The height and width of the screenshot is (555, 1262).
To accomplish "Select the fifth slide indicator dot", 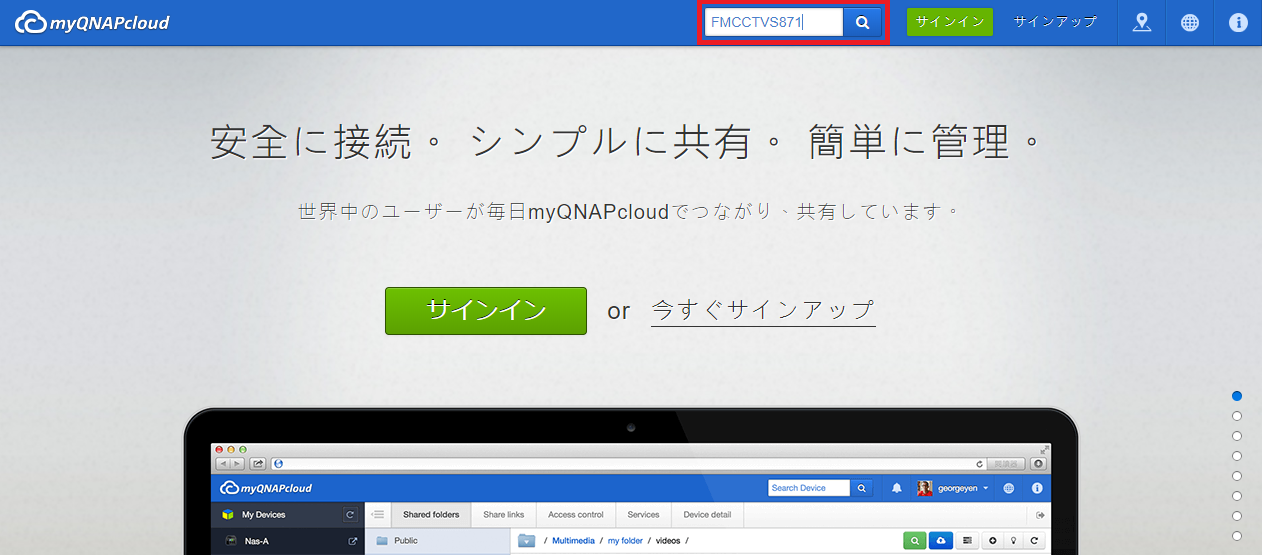I will tap(1237, 476).
